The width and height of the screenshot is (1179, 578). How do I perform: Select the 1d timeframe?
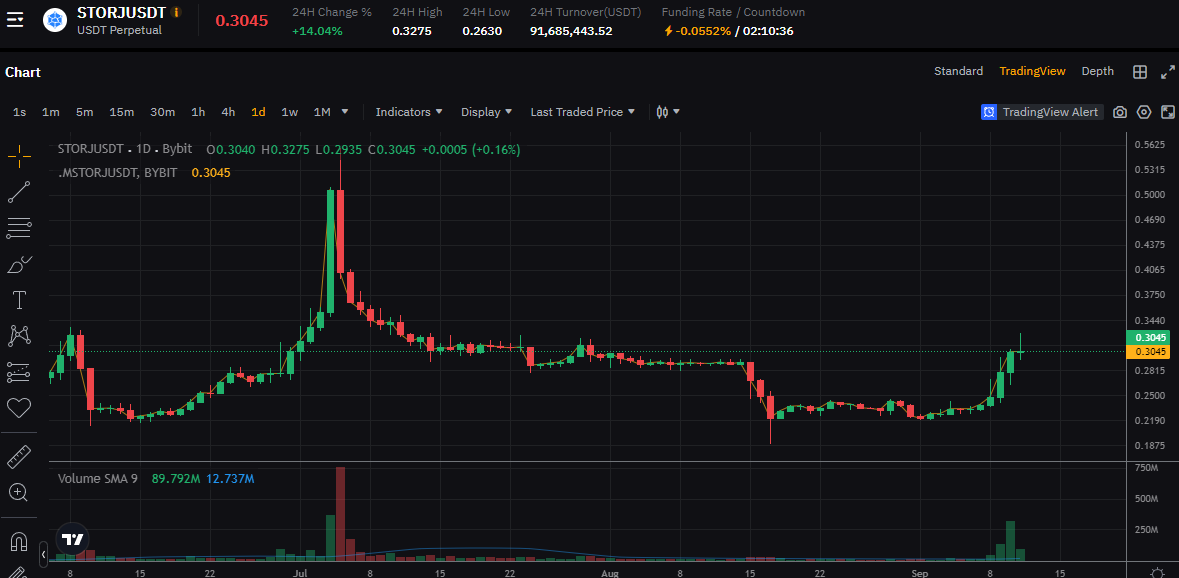point(258,112)
